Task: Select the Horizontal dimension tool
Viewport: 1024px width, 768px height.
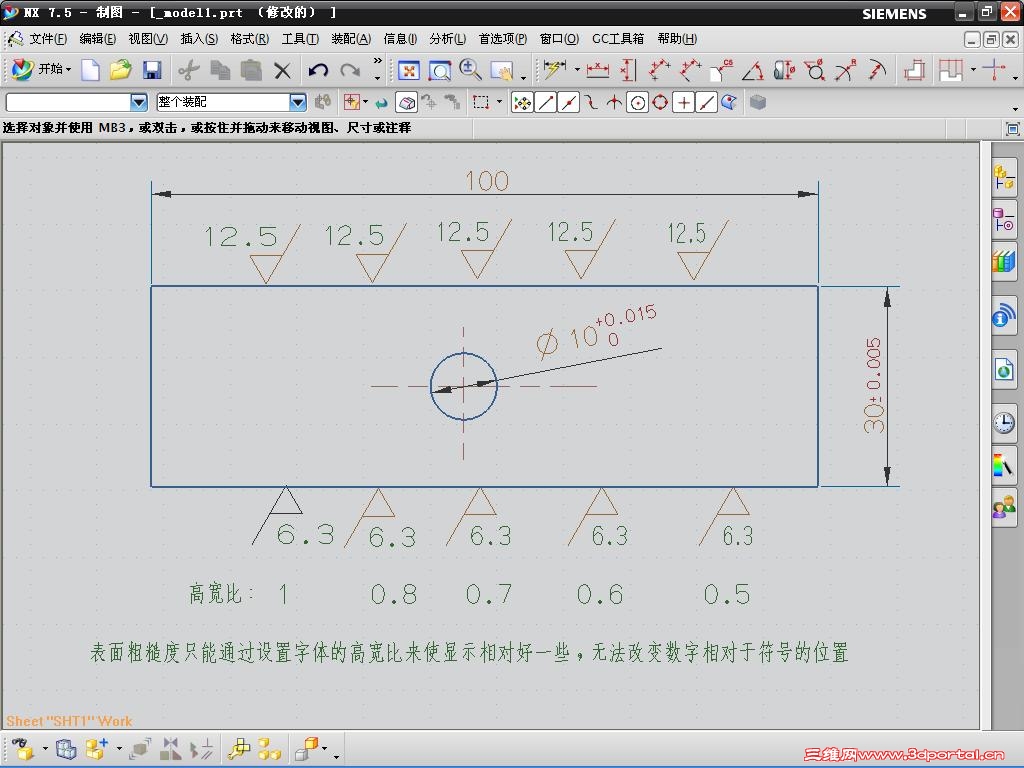Action: pos(598,70)
